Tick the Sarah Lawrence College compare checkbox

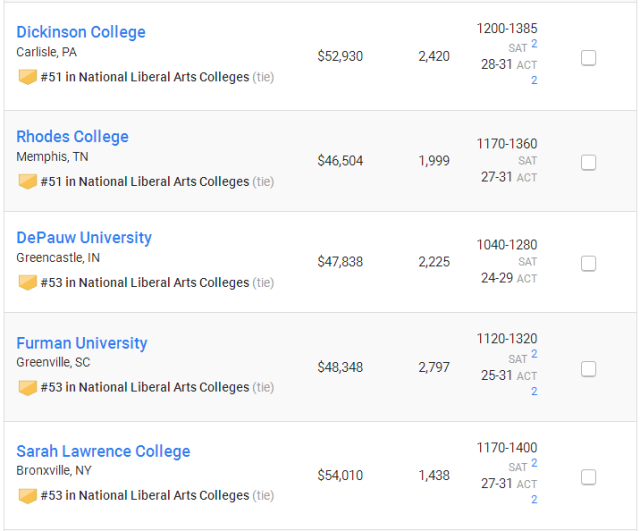coord(588,477)
